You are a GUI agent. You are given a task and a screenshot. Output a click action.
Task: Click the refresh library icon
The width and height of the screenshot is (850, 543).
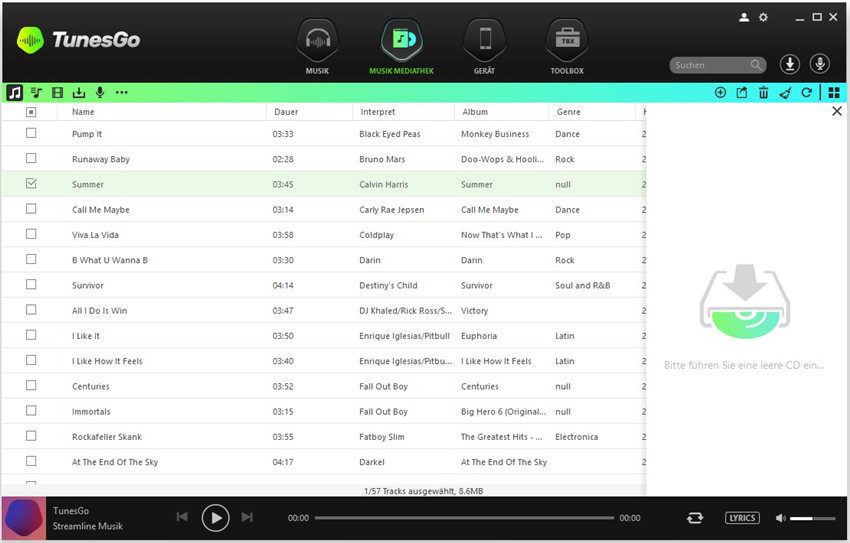[807, 93]
